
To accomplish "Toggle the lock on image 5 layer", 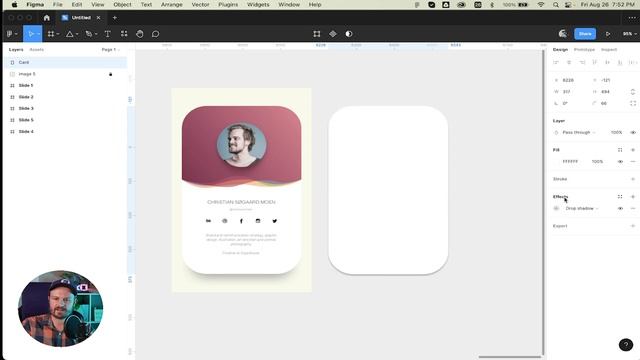I will [x=110, y=74].
